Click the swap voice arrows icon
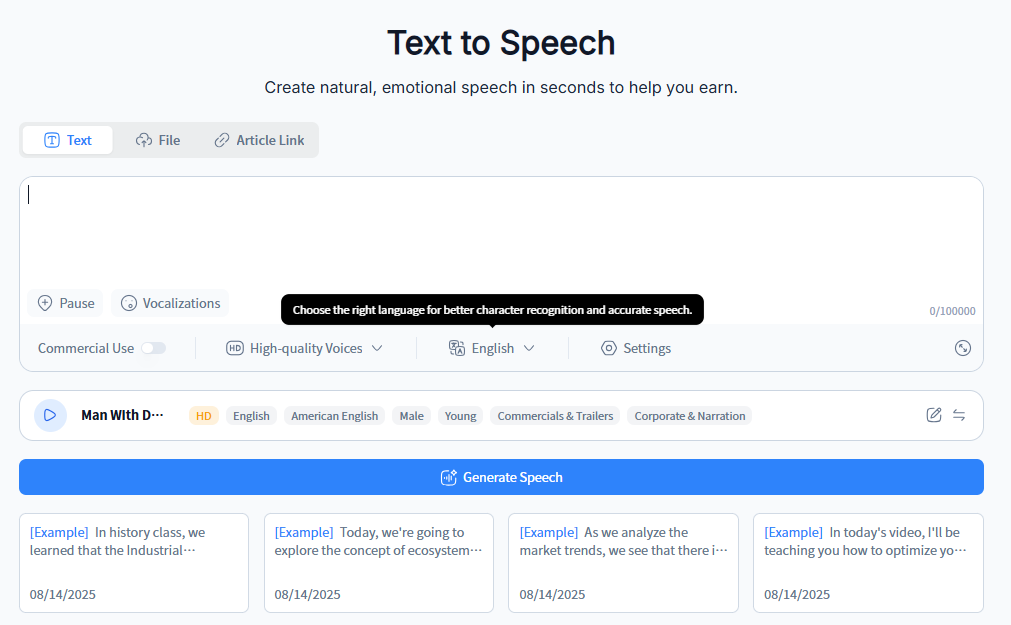 [959, 415]
